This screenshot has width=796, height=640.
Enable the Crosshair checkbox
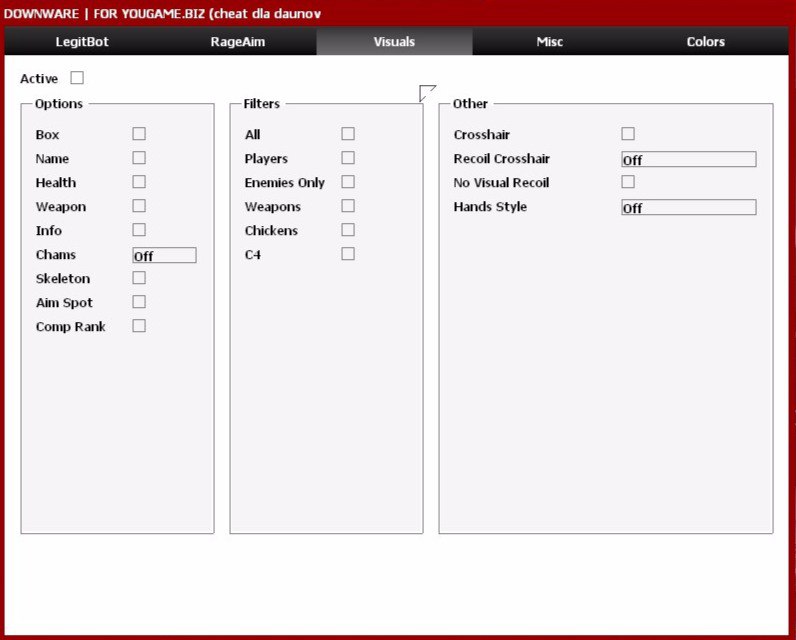point(628,134)
